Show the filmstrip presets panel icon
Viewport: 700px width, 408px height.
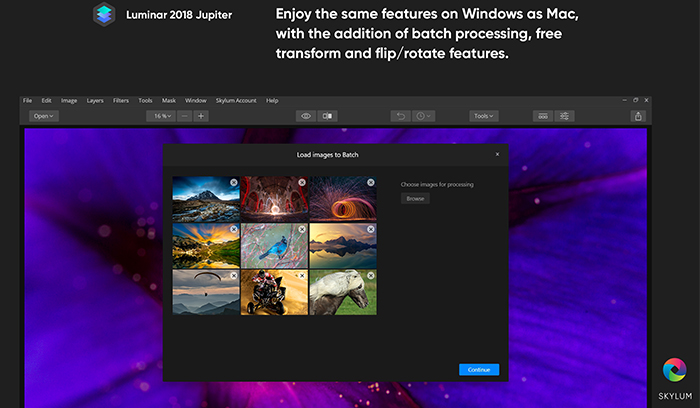[543, 116]
